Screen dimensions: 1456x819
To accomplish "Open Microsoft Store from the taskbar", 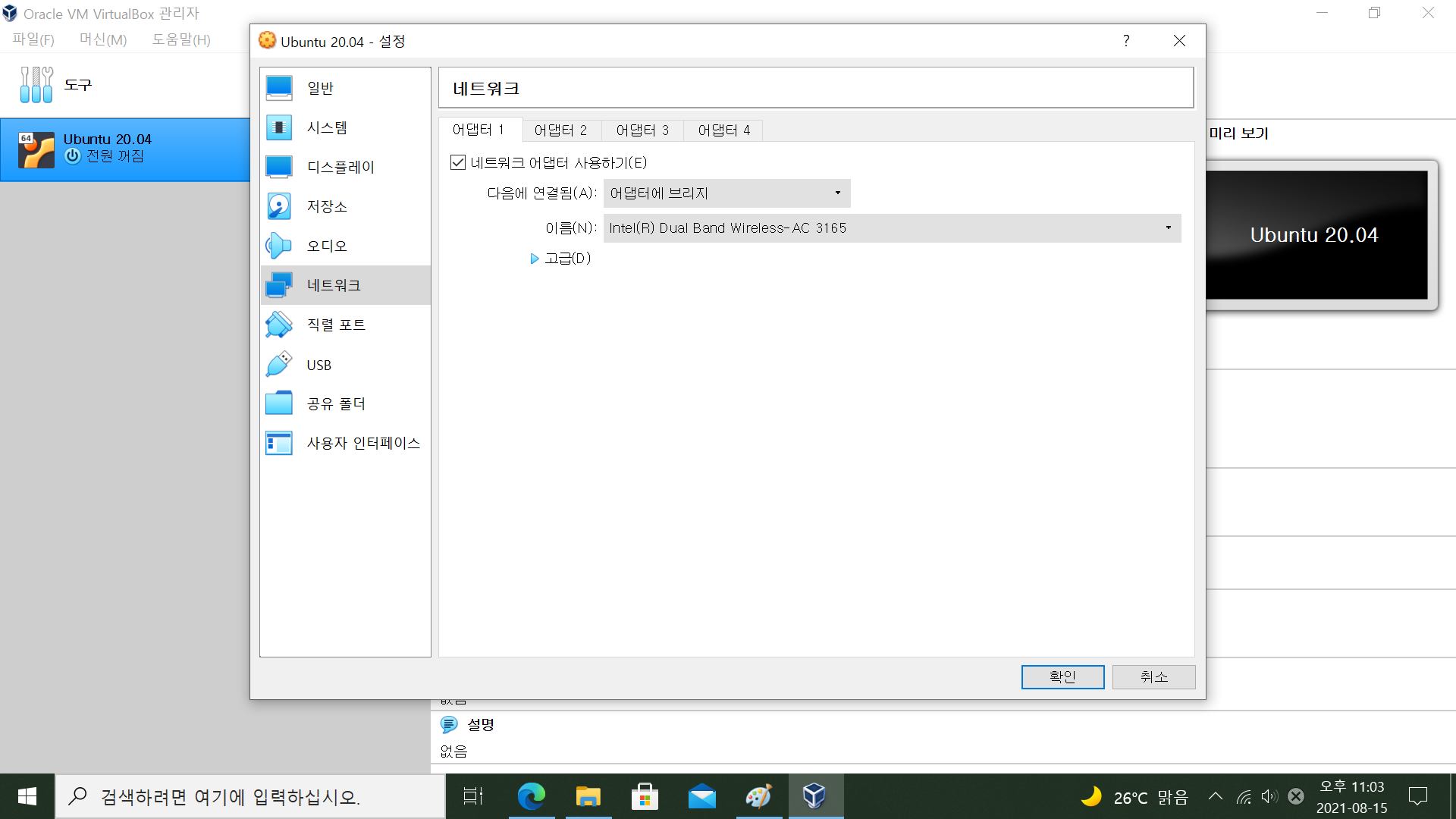I will [x=645, y=796].
